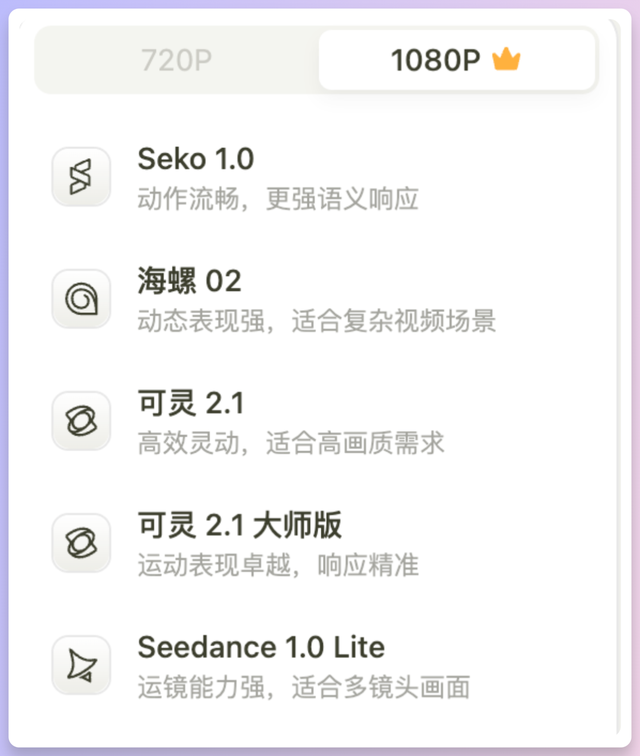Switch to the 720P resolution tab
Image resolution: width=640 pixels, height=756 pixels.
tap(176, 61)
